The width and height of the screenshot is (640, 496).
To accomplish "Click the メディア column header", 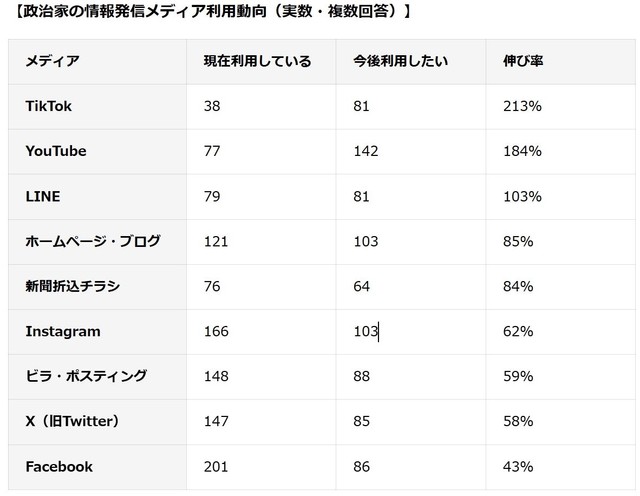I will click(x=52, y=61).
